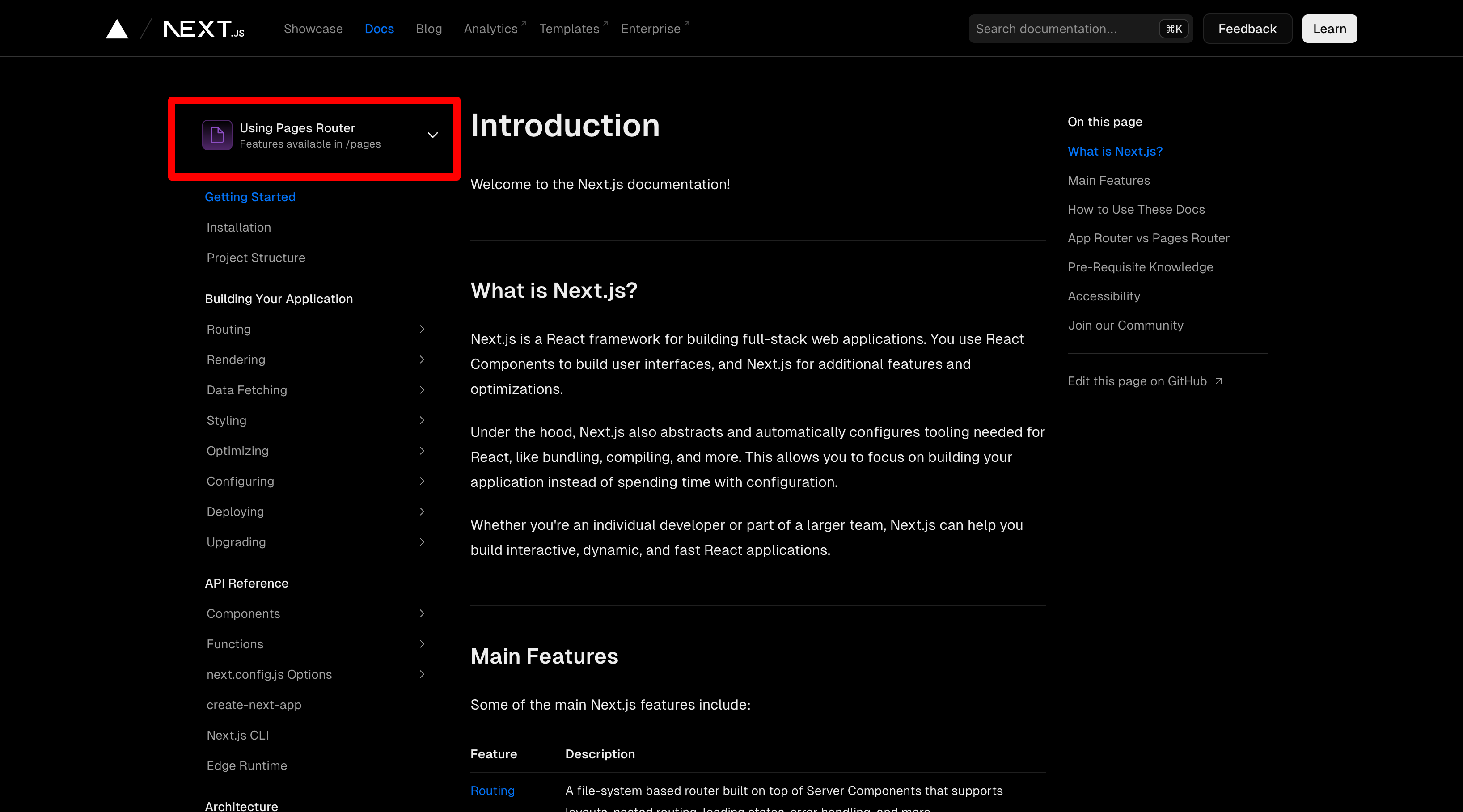Image resolution: width=1463 pixels, height=812 pixels.
Task: Expand the Routing sidebar section
Action: tap(421, 330)
